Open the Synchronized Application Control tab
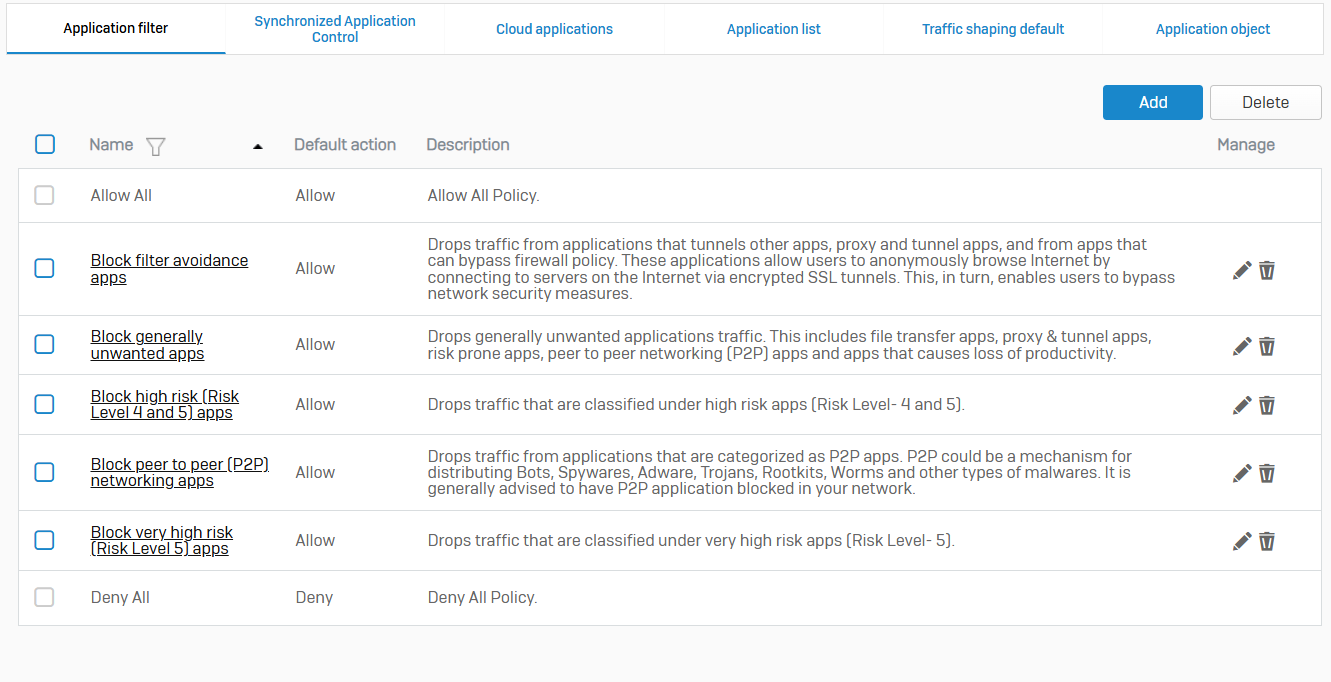 [335, 29]
